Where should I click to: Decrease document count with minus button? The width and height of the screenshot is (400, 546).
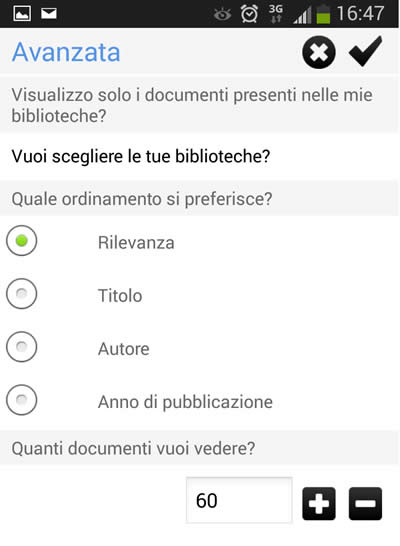[x=365, y=504]
